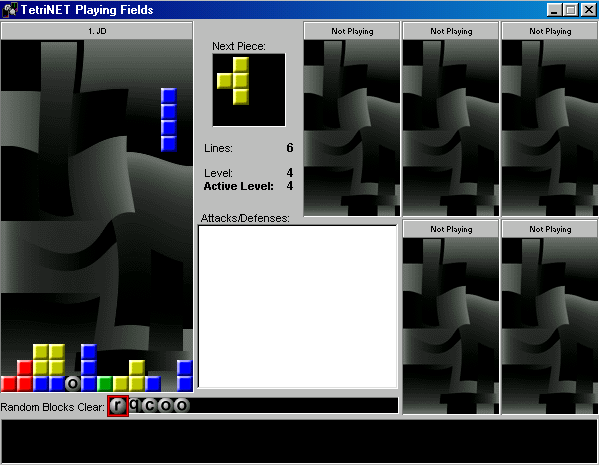Screen dimensions: 599x465
Task: Click the 'c' special block in inventory
Action: click(150, 405)
